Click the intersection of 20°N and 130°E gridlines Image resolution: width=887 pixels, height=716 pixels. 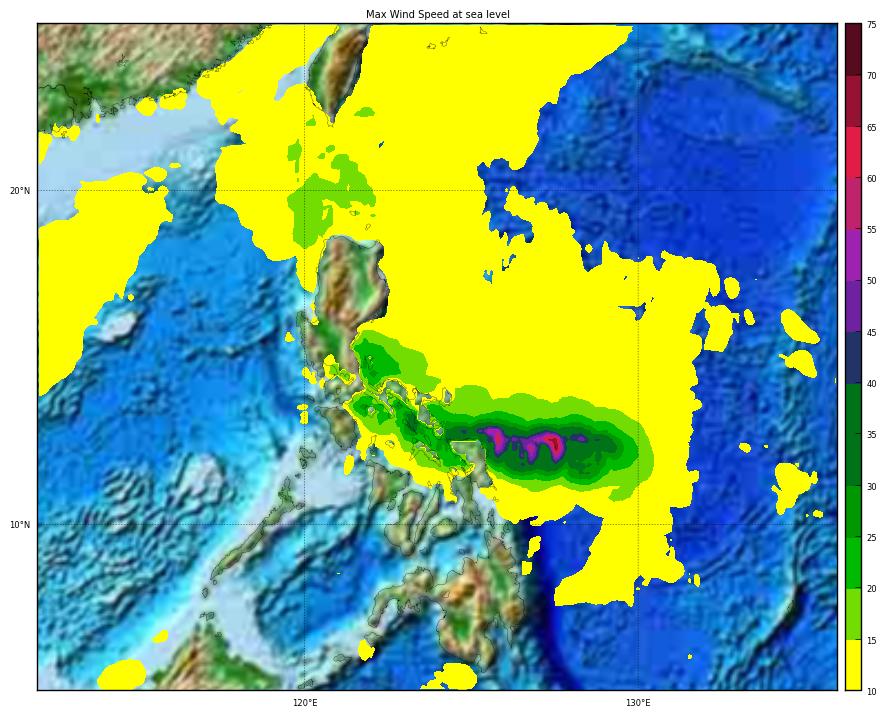(x=638, y=190)
